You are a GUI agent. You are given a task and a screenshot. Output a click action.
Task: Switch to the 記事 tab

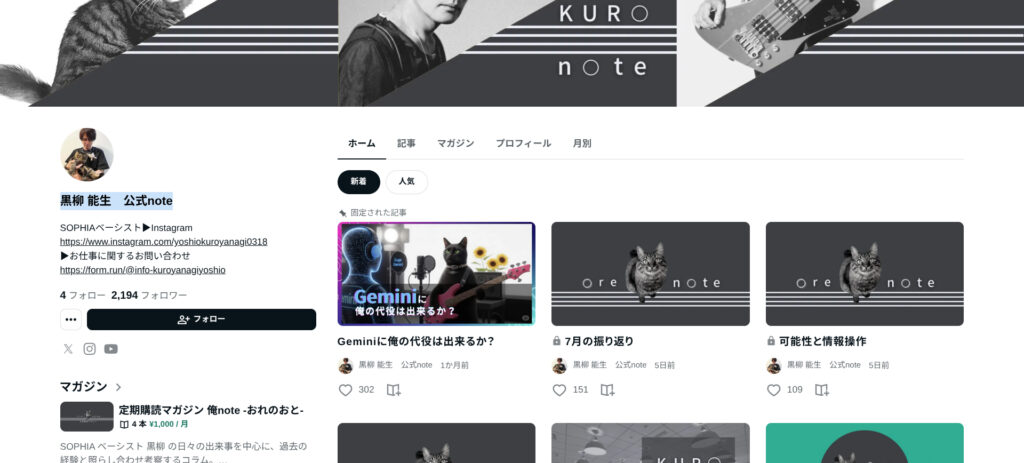pos(406,143)
